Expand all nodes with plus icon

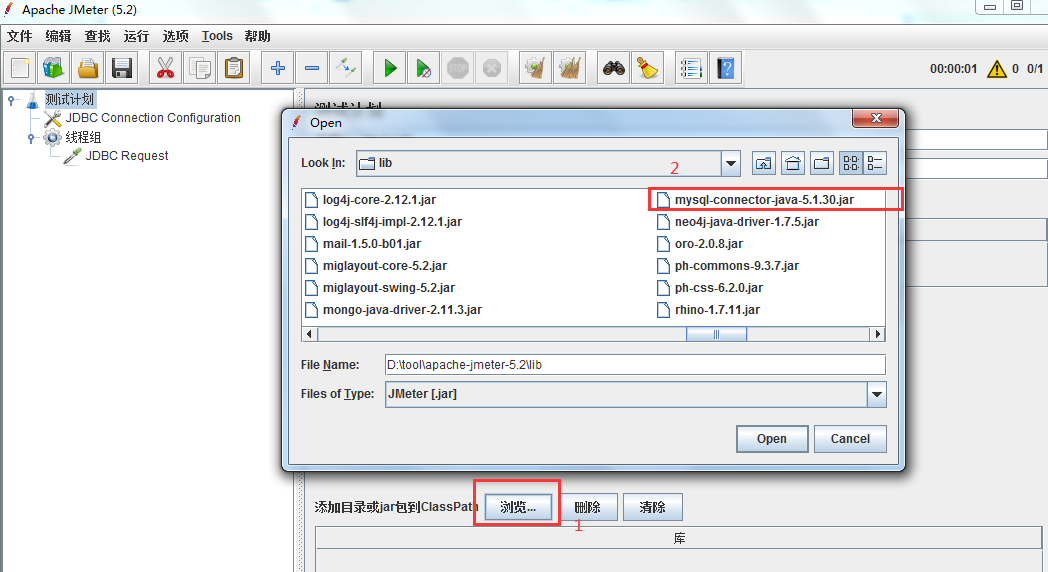(277, 68)
